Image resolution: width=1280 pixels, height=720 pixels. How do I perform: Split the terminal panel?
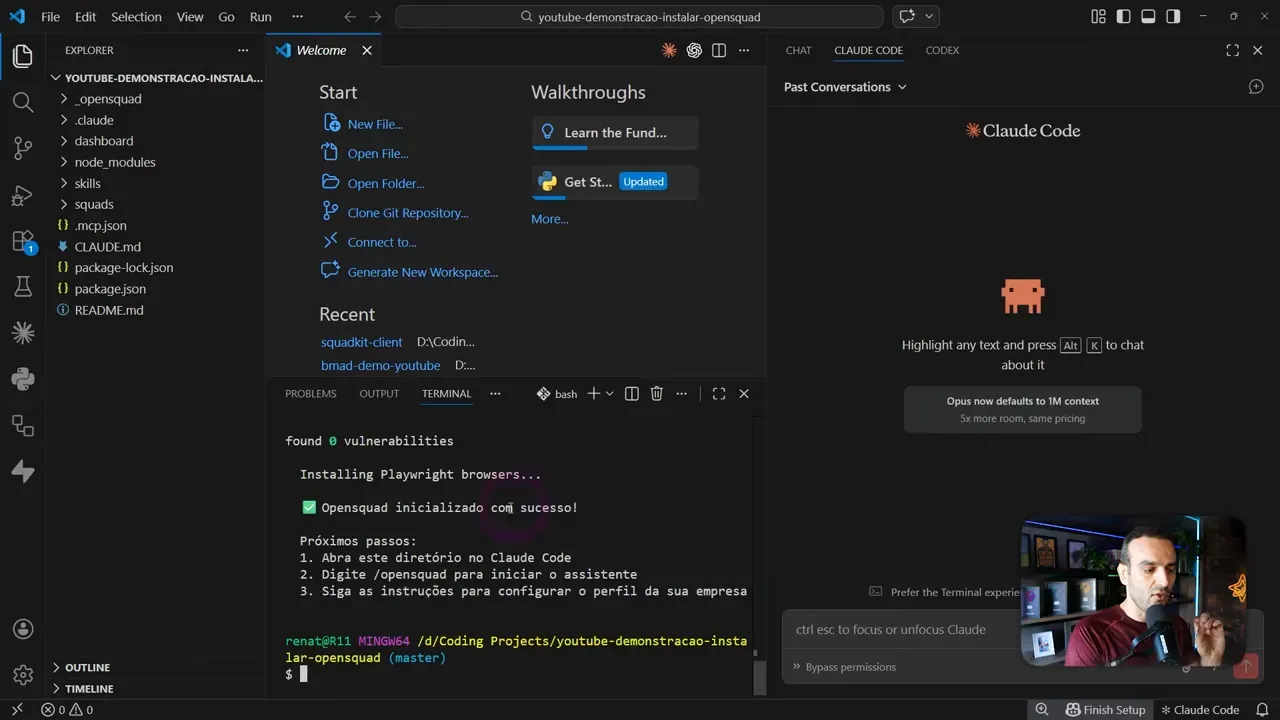click(x=632, y=394)
